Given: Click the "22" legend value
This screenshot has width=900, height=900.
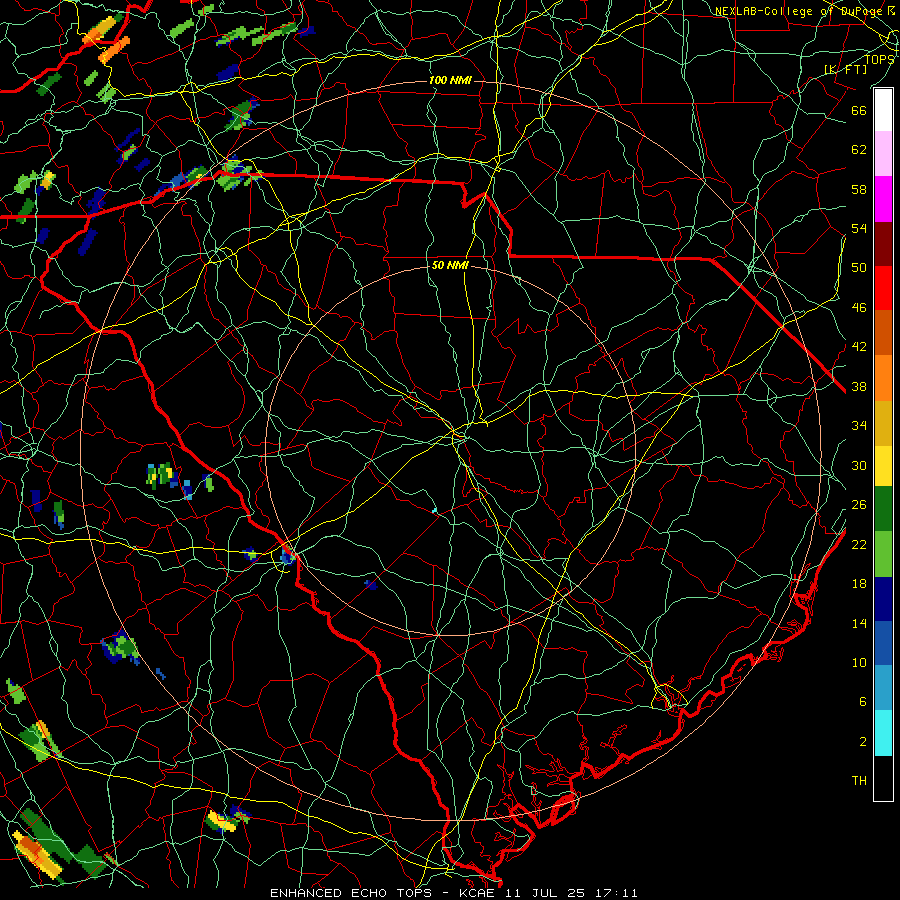Looking at the screenshot, I should coord(859,545).
